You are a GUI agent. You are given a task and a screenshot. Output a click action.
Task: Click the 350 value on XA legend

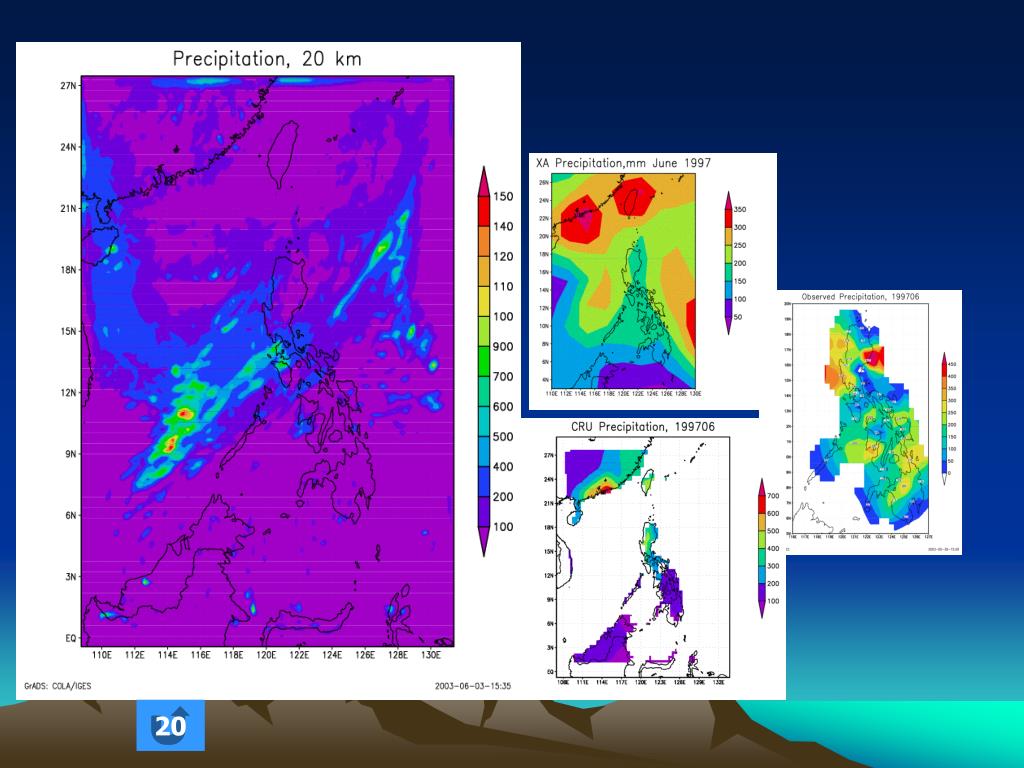[x=739, y=209]
